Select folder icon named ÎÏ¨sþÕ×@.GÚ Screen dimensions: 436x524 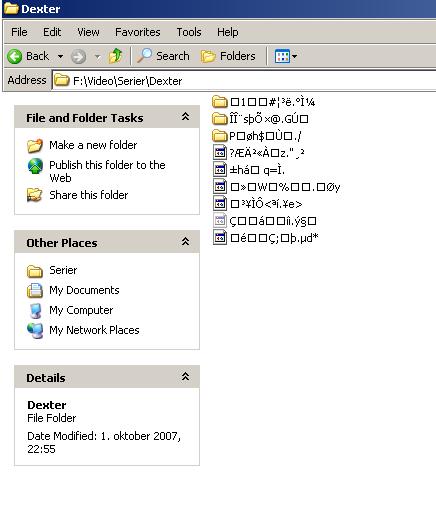click(x=220, y=118)
